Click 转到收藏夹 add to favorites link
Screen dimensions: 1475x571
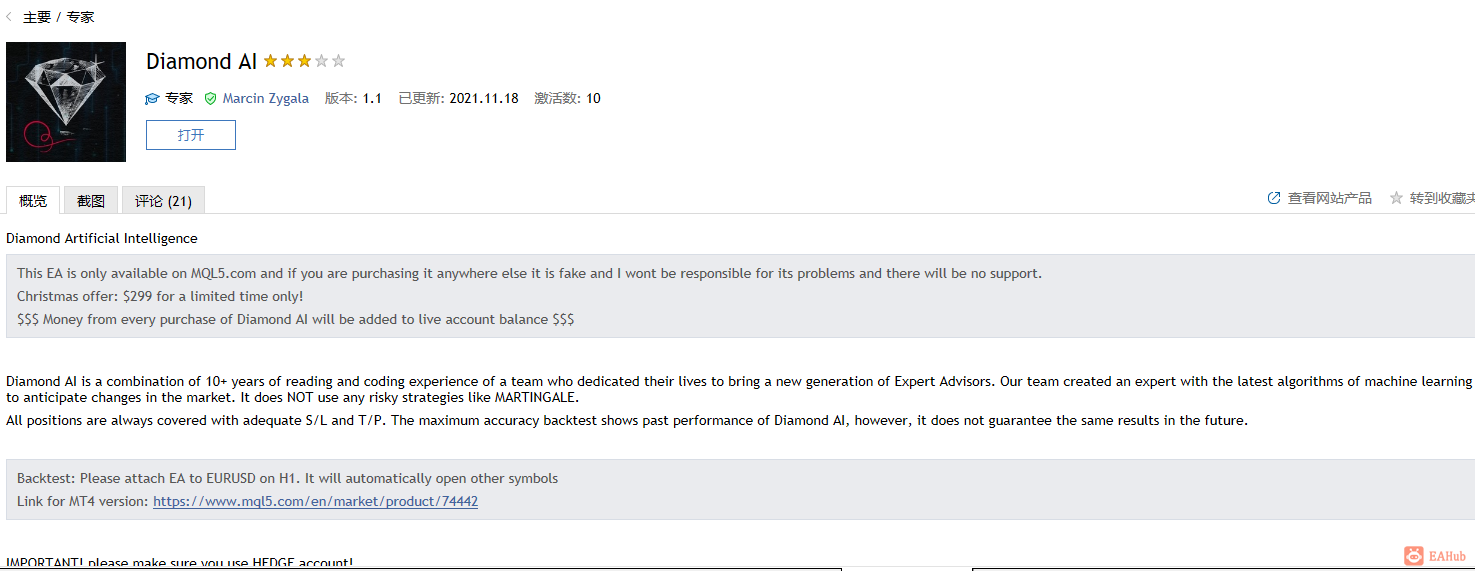(1442, 198)
